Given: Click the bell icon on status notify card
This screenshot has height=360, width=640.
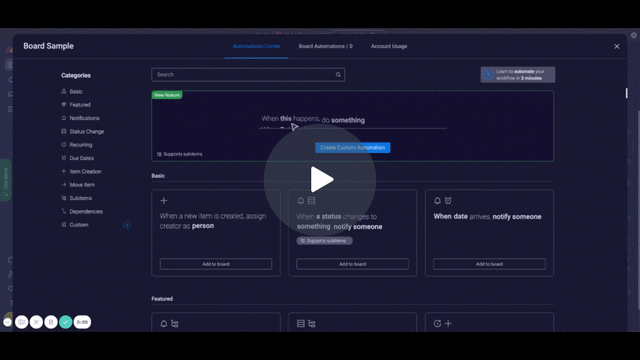Looking at the screenshot, I should coord(301,200).
